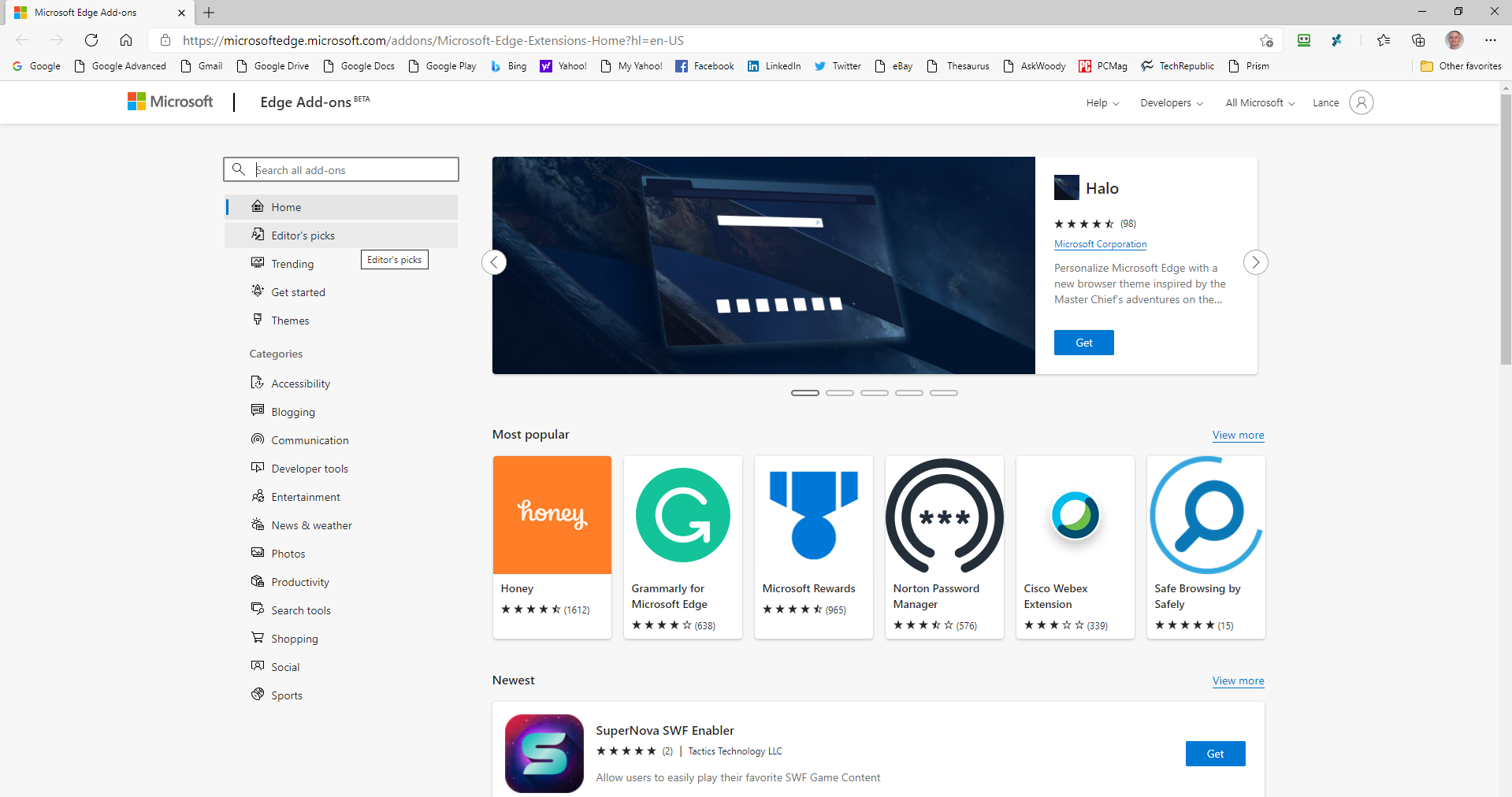Click View more for Most popular
This screenshot has width=1512, height=797.
pyautogui.click(x=1238, y=435)
